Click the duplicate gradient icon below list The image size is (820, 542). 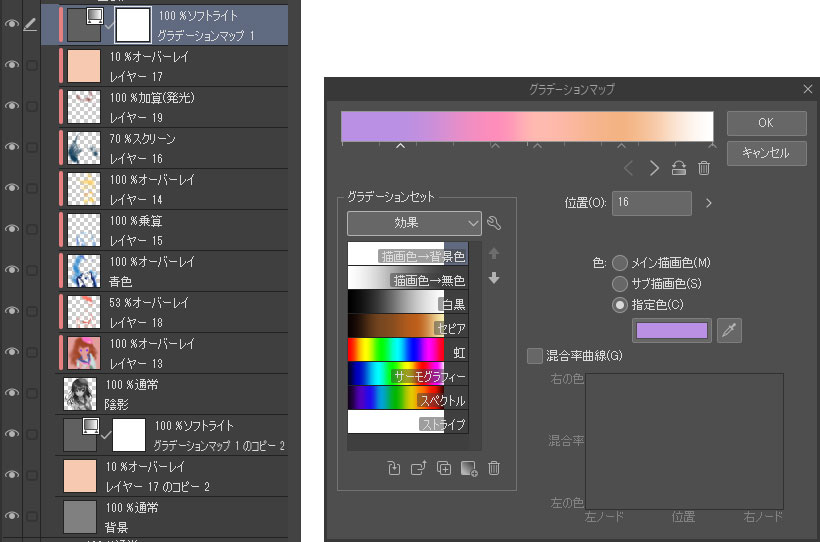(x=444, y=468)
